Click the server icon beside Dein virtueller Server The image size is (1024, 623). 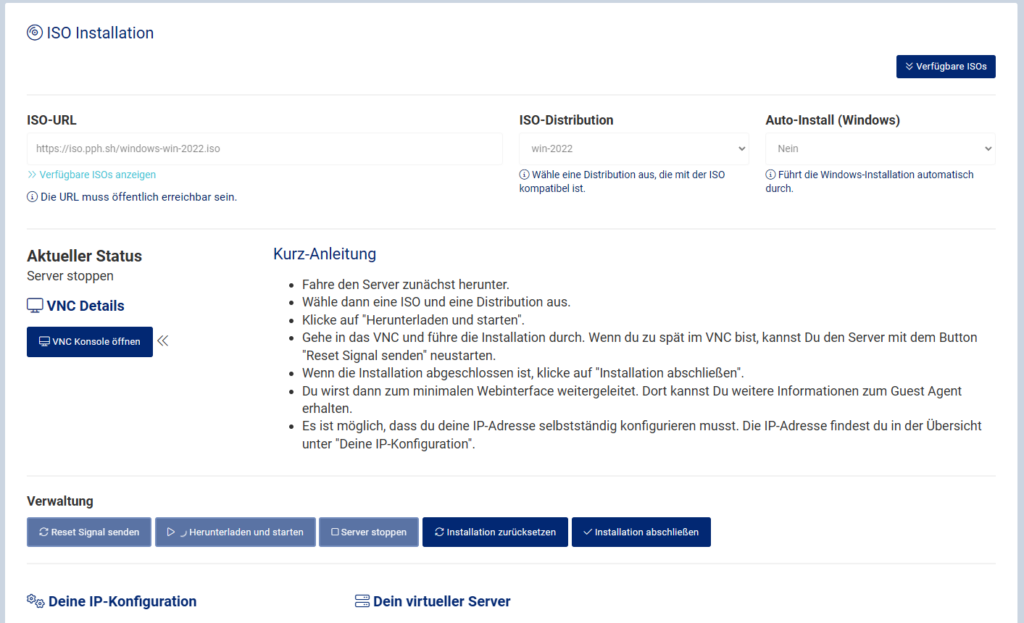pyautogui.click(x=362, y=601)
